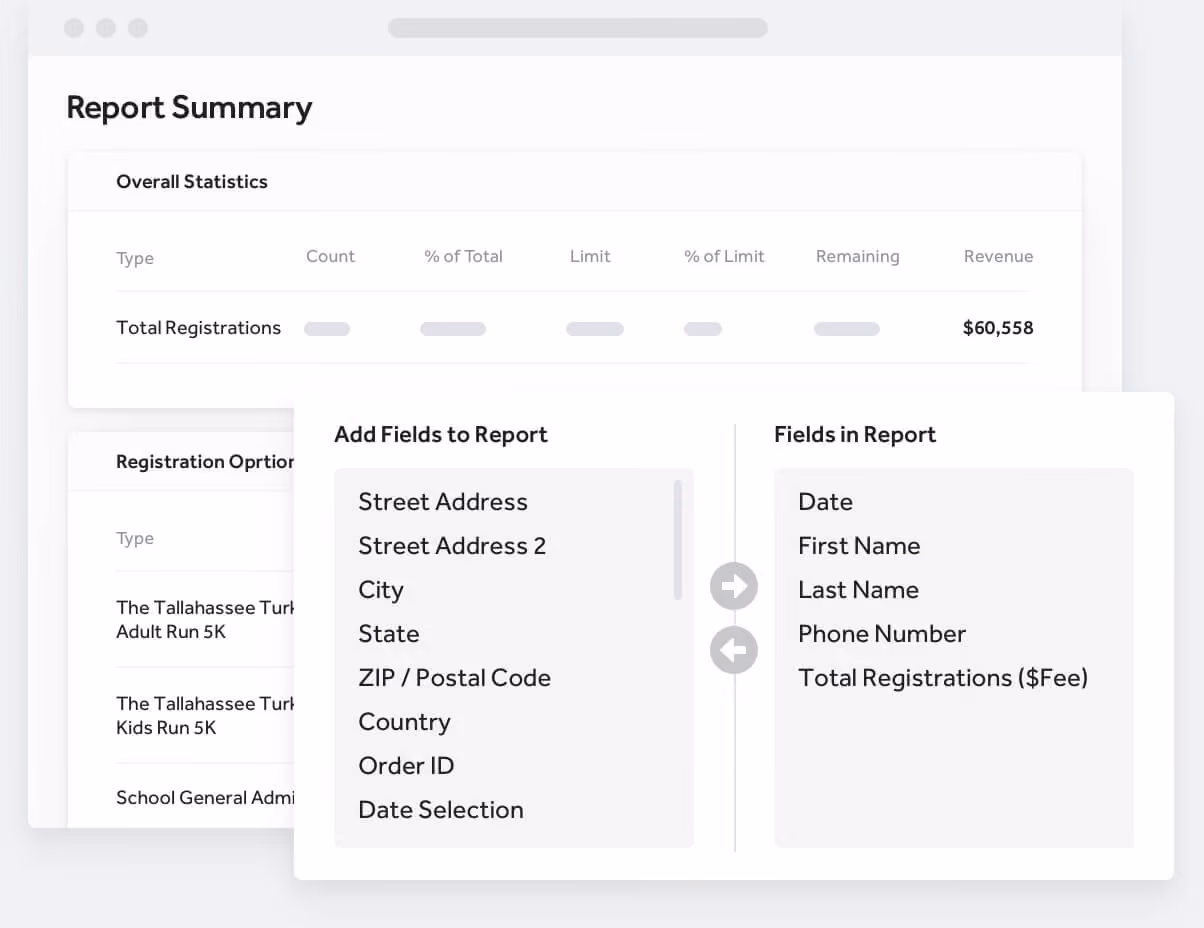Click the right arrow to add field
1204x928 pixels.
734,586
